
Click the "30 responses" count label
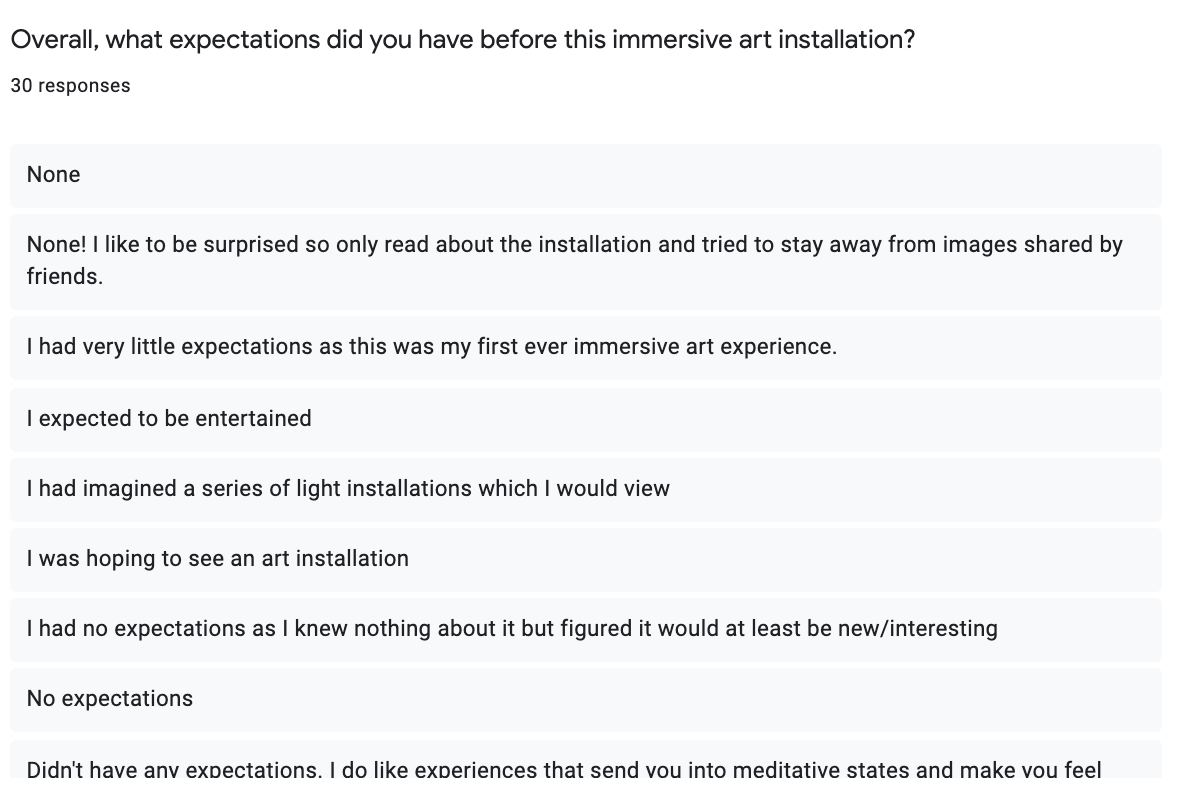pos(70,86)
